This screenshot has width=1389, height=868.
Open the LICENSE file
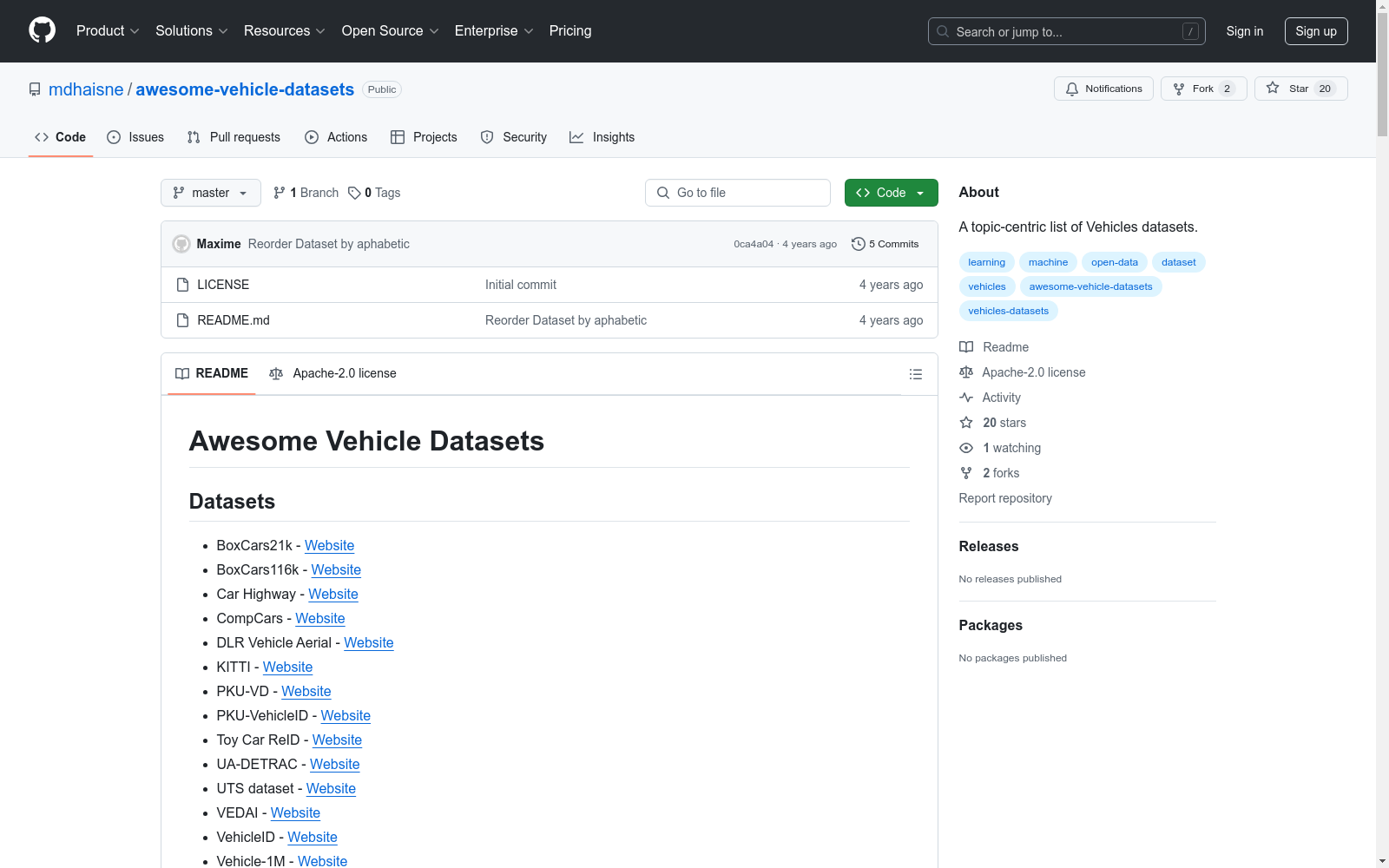223,285
